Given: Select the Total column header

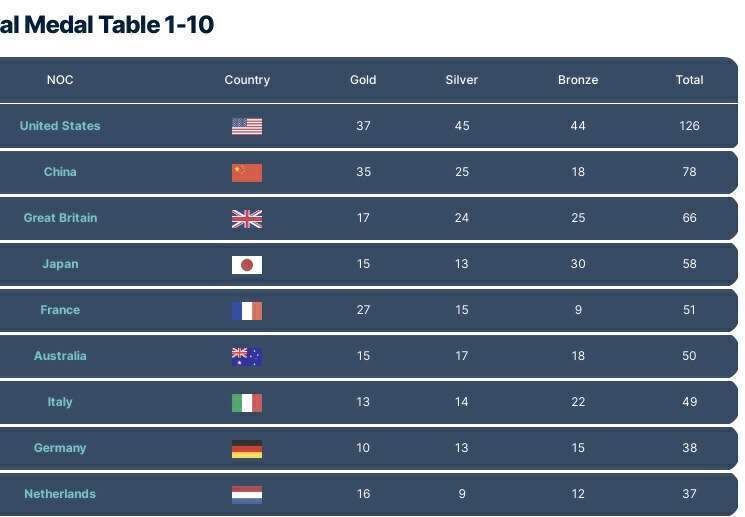Looking at the screenshot, I should tap(689, 80).
